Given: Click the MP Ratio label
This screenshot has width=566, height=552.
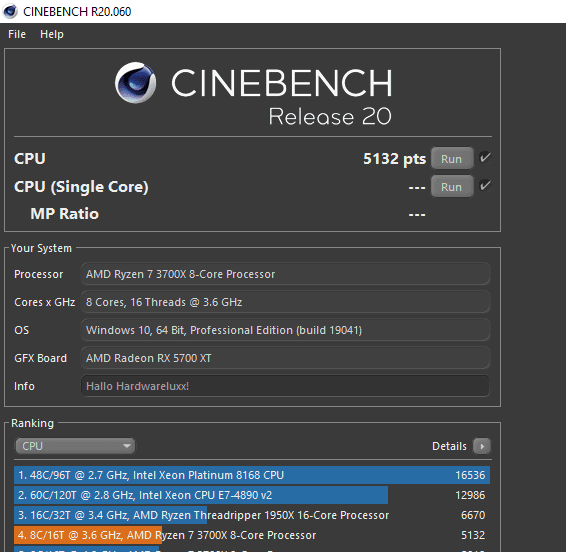Looking at the screenshot, I should pyautogui.click(x=65, y=214).
